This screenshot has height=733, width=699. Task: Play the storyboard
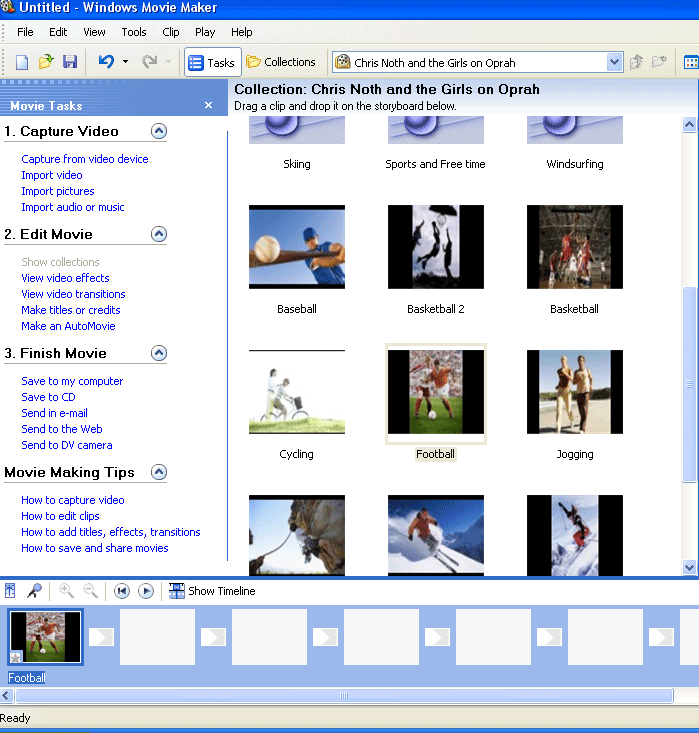pos(146,591)
